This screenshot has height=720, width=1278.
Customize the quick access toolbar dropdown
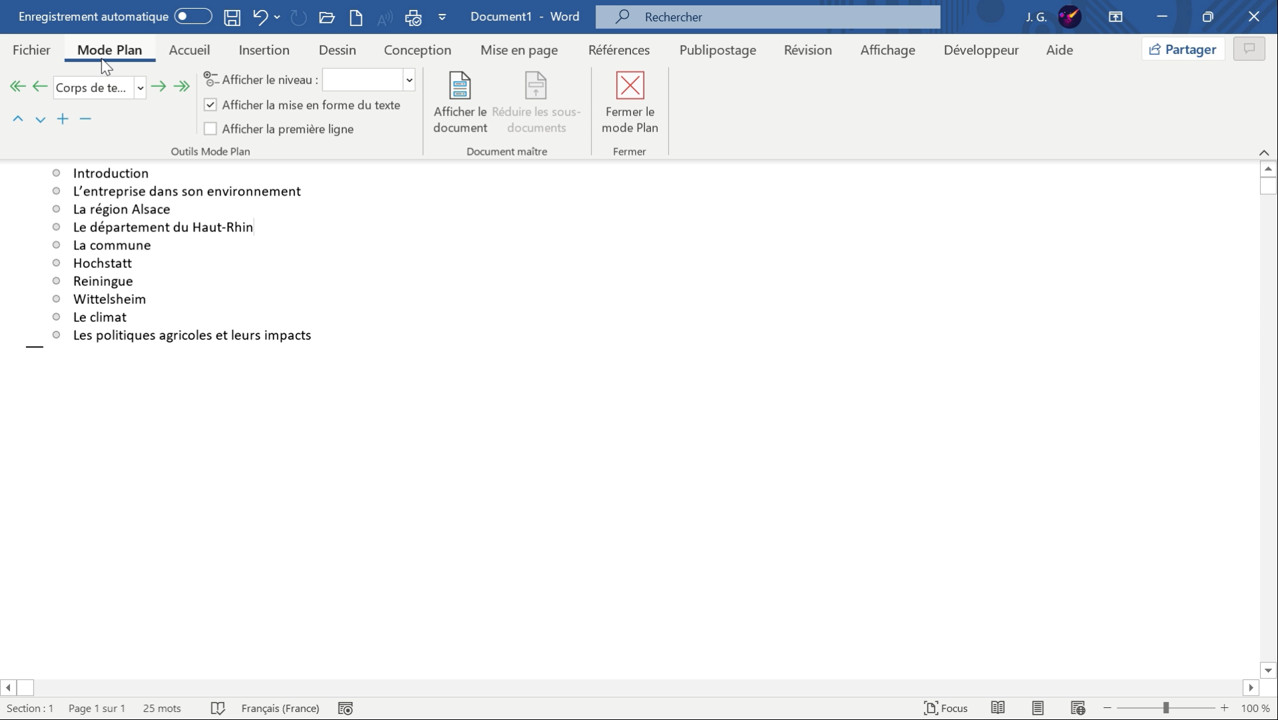[x=442, y=17]
